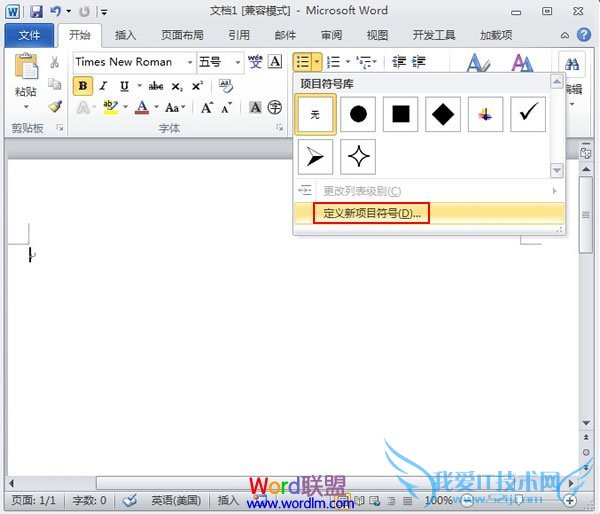Open the File tab
The height and width of the screenshot is (514, 600).
(30, 35)
